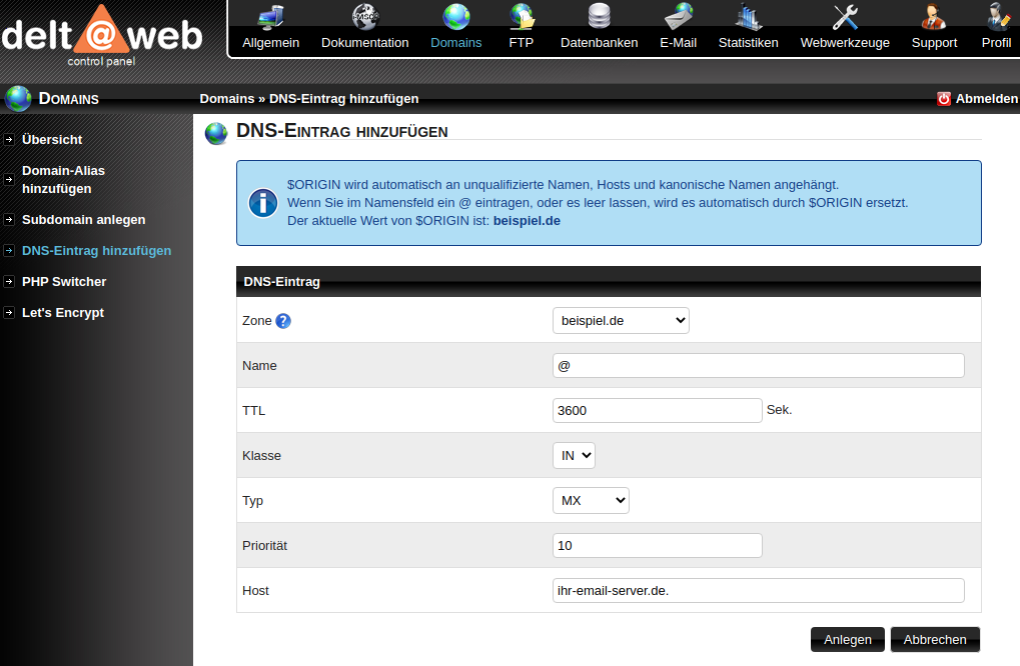Open the Support person icon
This screenshot has height=666, width=1020.
pos(934,17)
